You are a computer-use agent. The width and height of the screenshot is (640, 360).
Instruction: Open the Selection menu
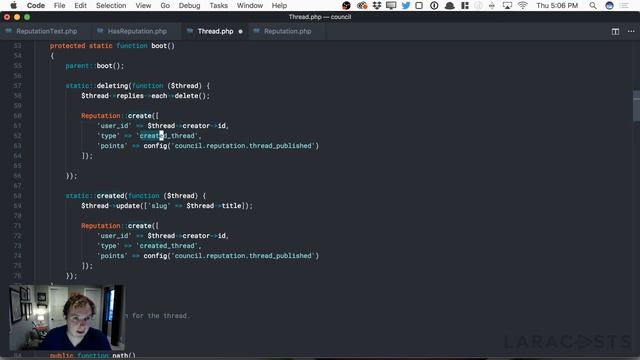[x=111, y=5]
